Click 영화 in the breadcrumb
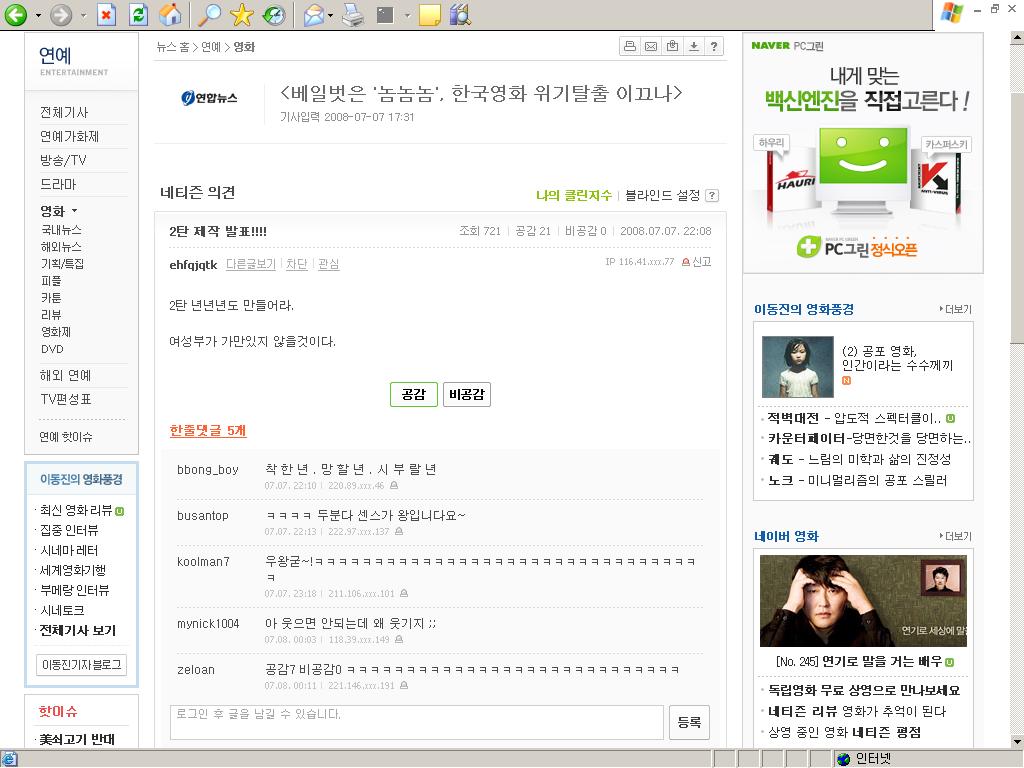This screenshot has width=1024, height=768. coord(244,47)
